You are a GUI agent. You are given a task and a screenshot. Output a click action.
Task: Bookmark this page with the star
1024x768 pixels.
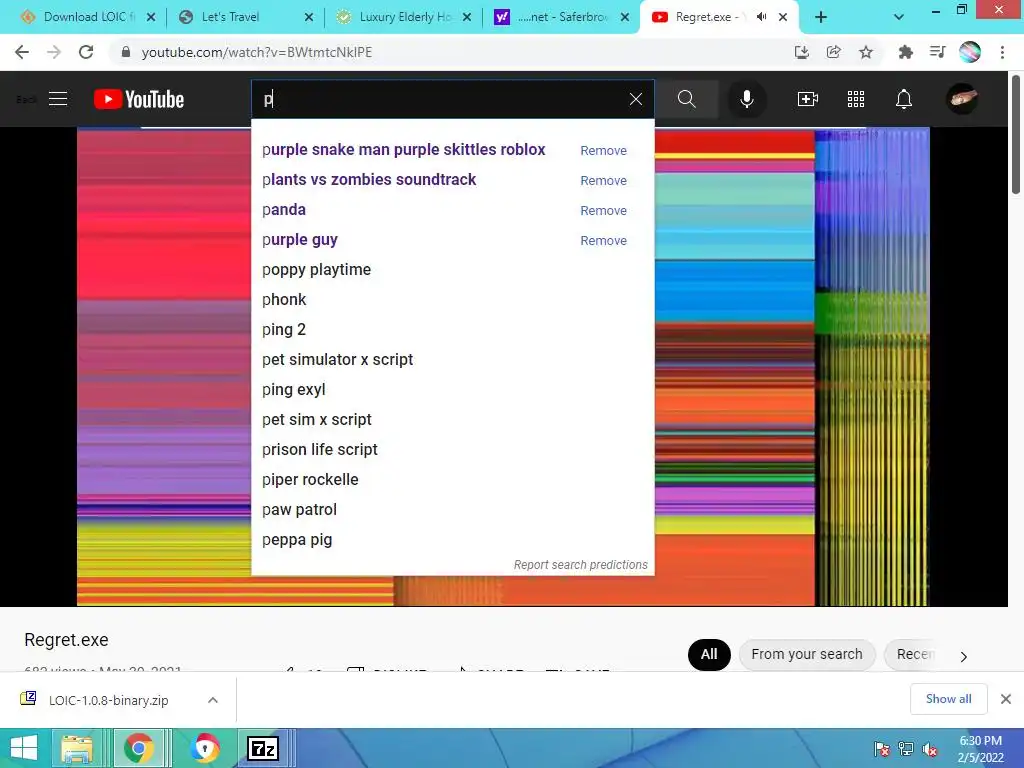(866, 52)
